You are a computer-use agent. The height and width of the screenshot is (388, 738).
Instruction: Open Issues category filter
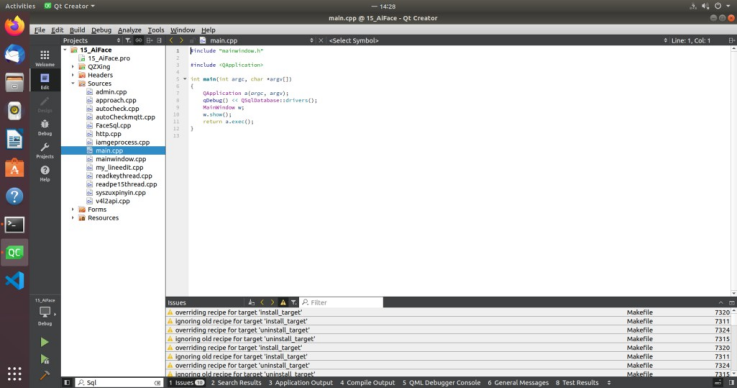(x=293, y=302)
